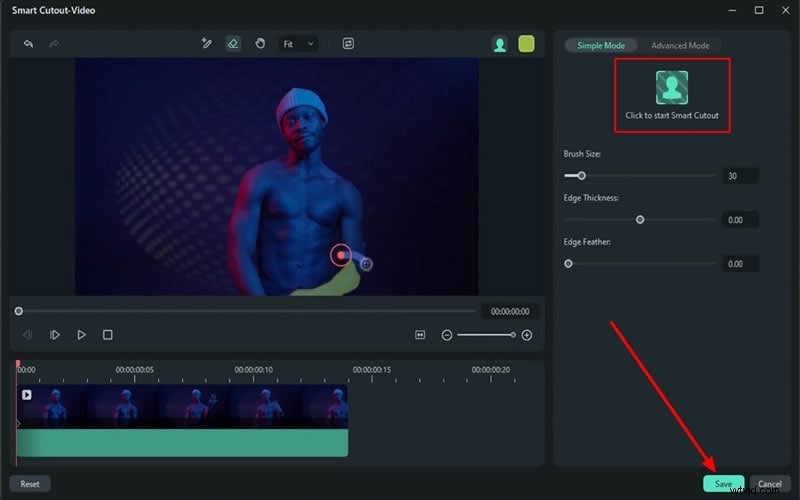Click the Brush Size value field
Screen dimensions: 800x500
(x=740, y=176)
